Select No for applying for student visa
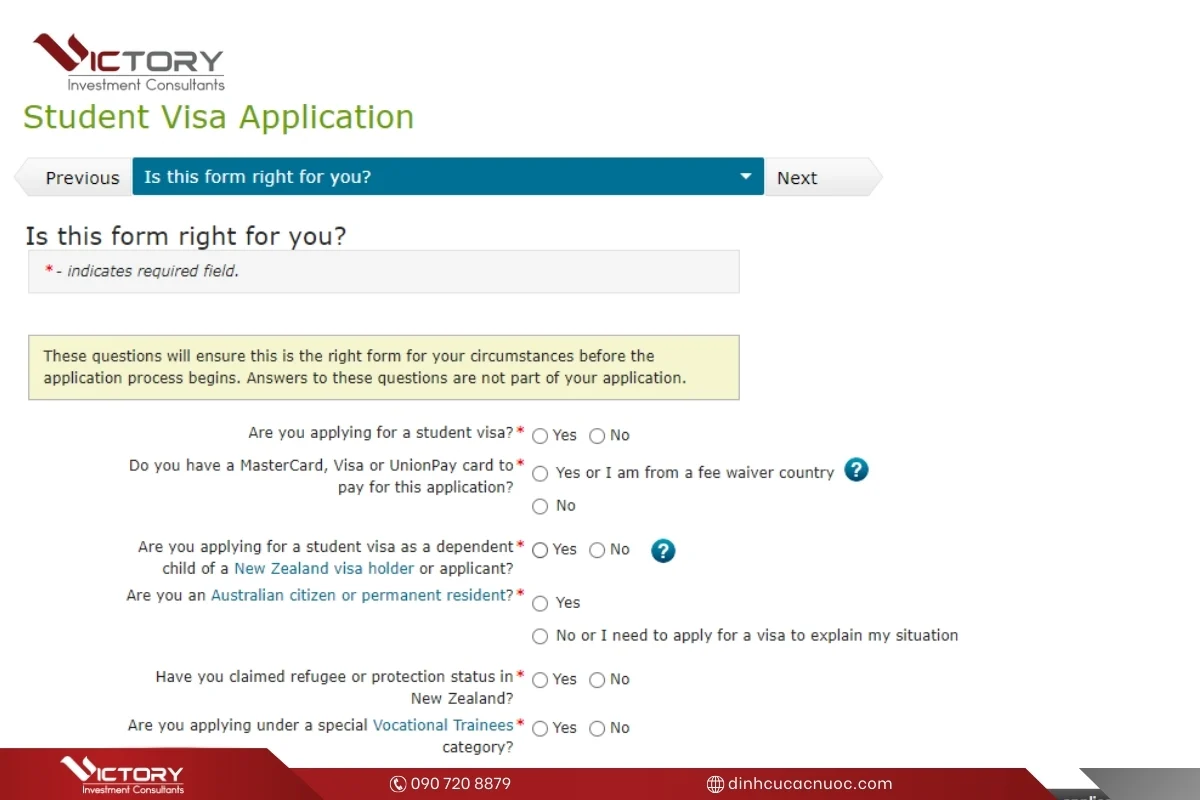1200x800 pixels. [598, 436]
